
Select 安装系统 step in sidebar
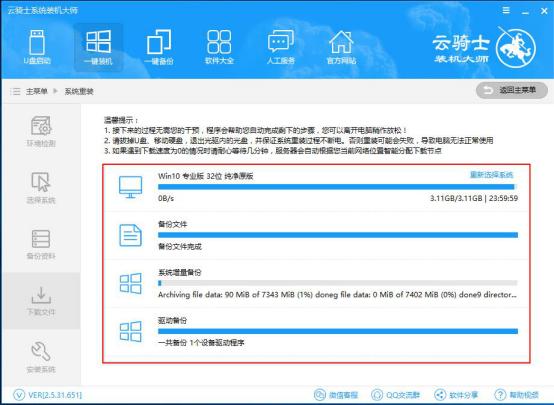click(41, 357)
